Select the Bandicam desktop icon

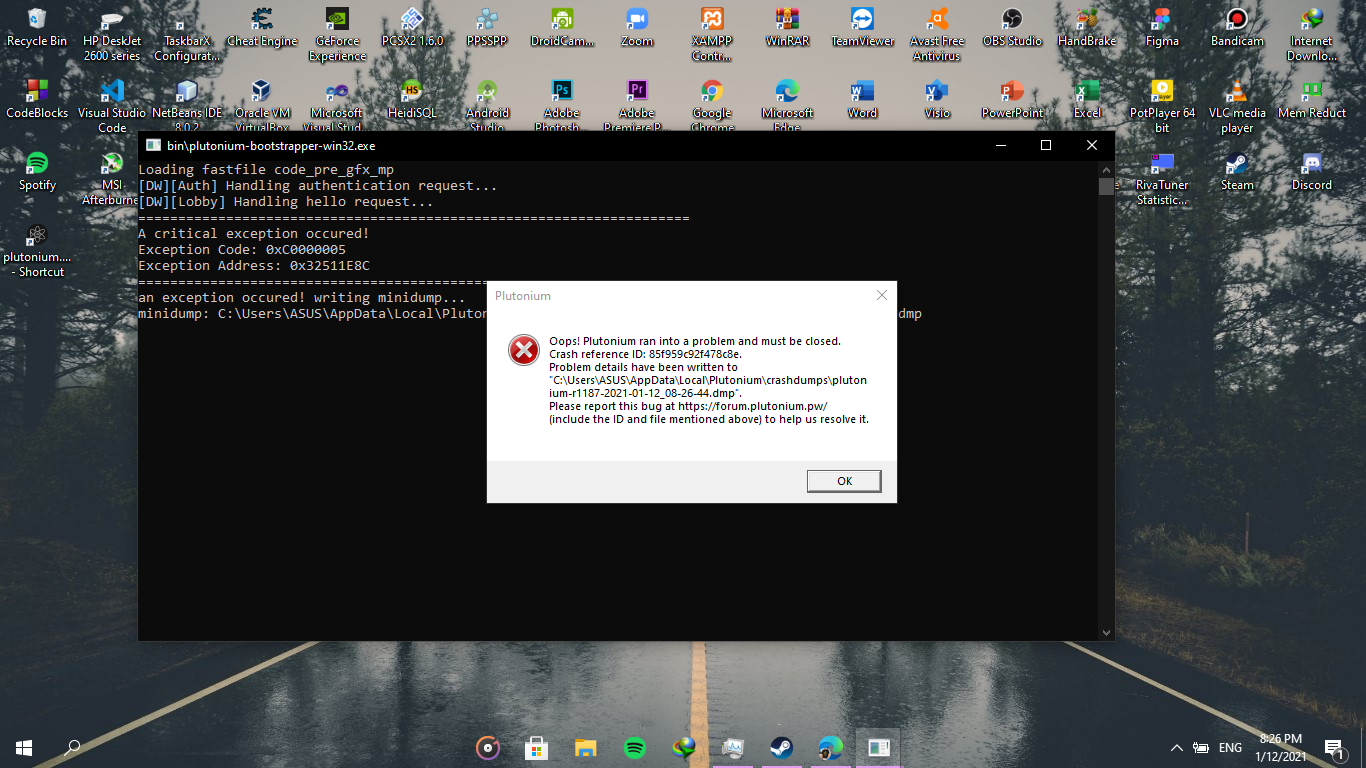(1237, 28)
